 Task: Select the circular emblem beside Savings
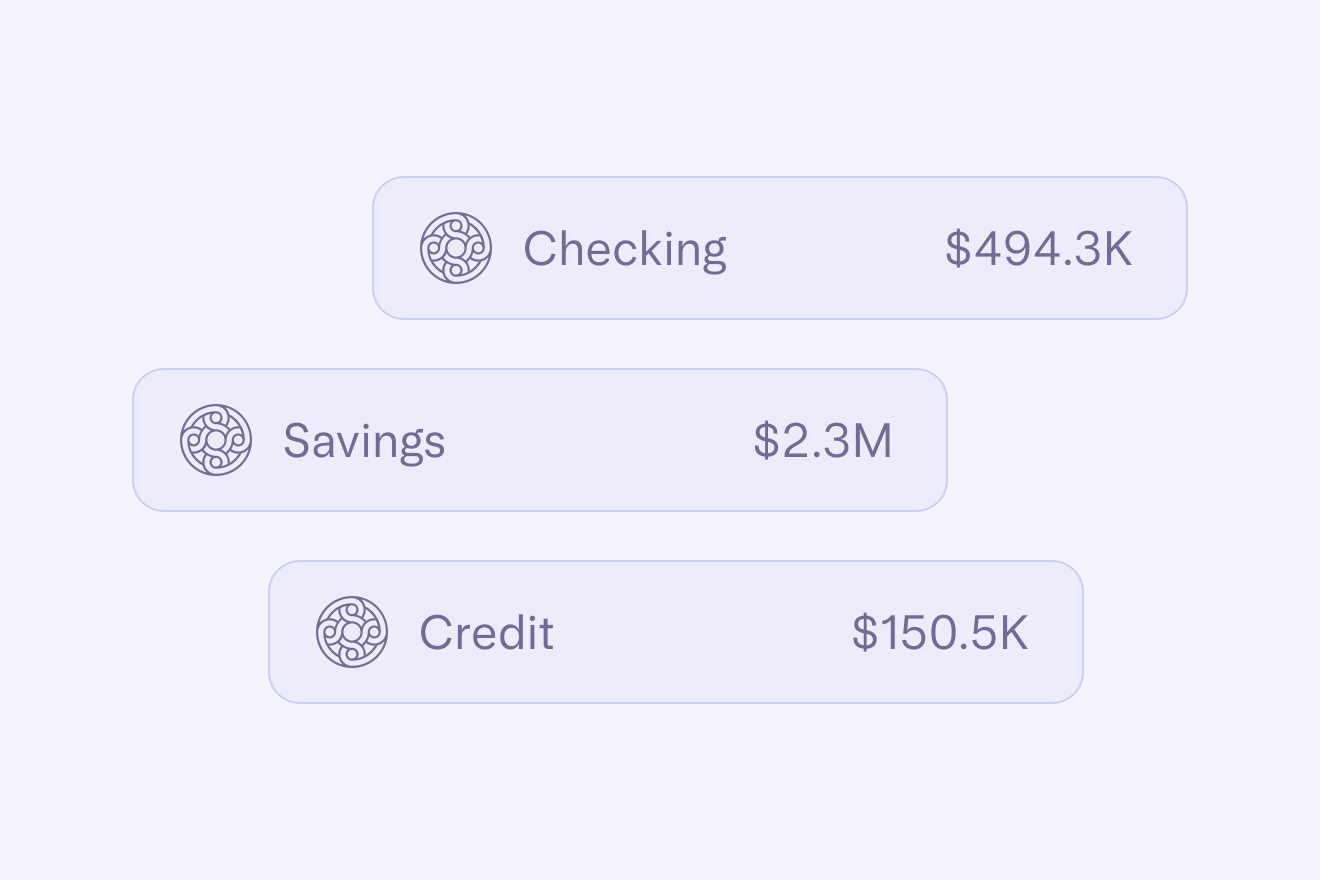(216, 440)
